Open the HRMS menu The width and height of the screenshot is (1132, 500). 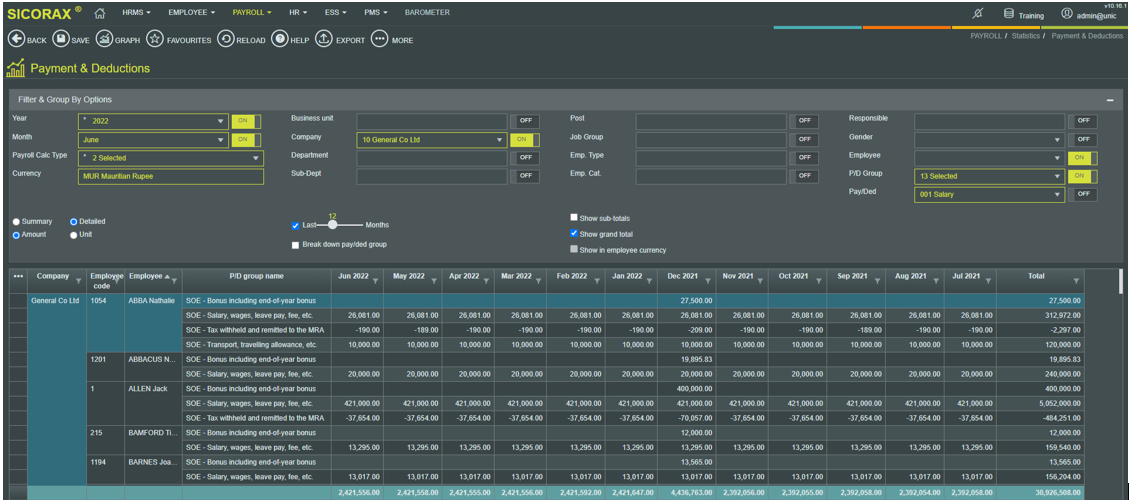136,13
